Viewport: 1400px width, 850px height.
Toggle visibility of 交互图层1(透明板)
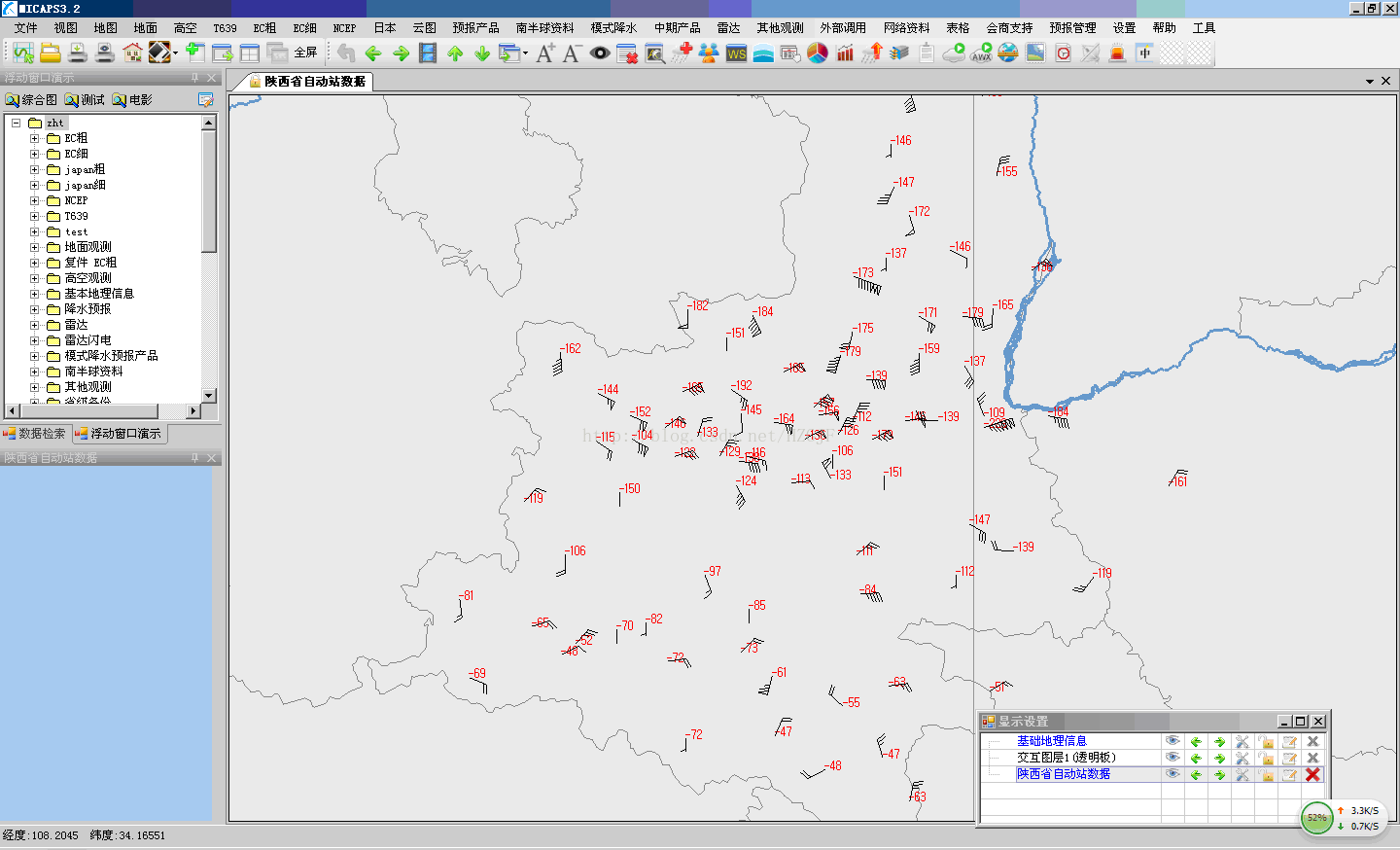click(1172, 758)
